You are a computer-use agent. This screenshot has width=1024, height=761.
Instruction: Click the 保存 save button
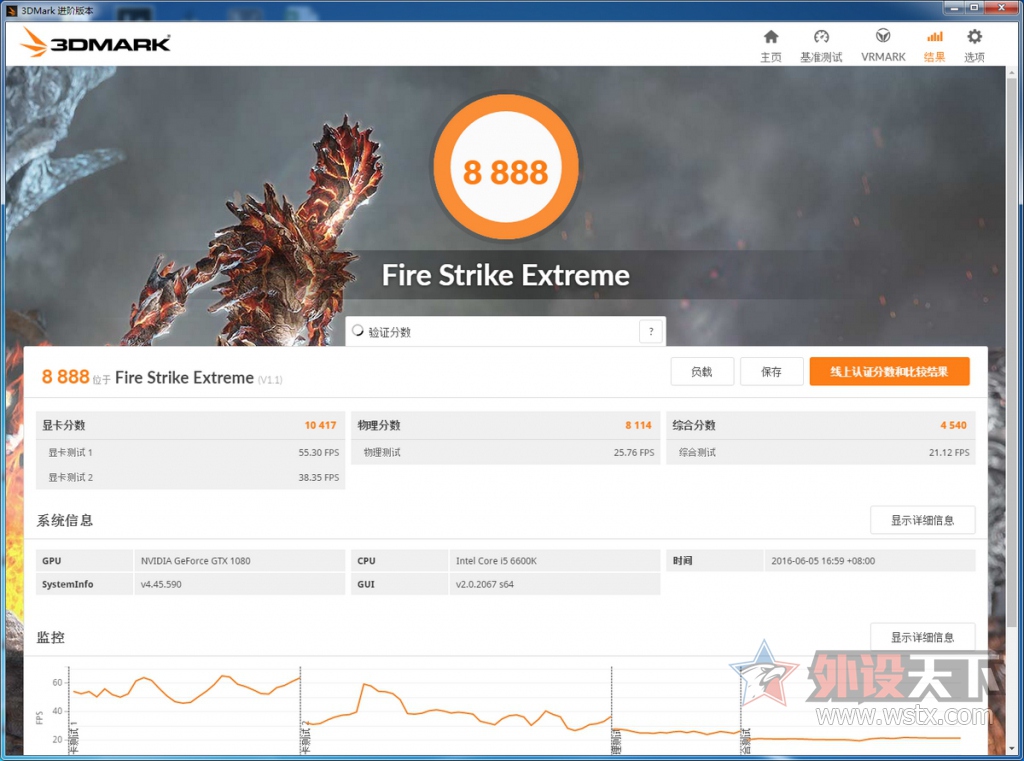tap(771, 372)
